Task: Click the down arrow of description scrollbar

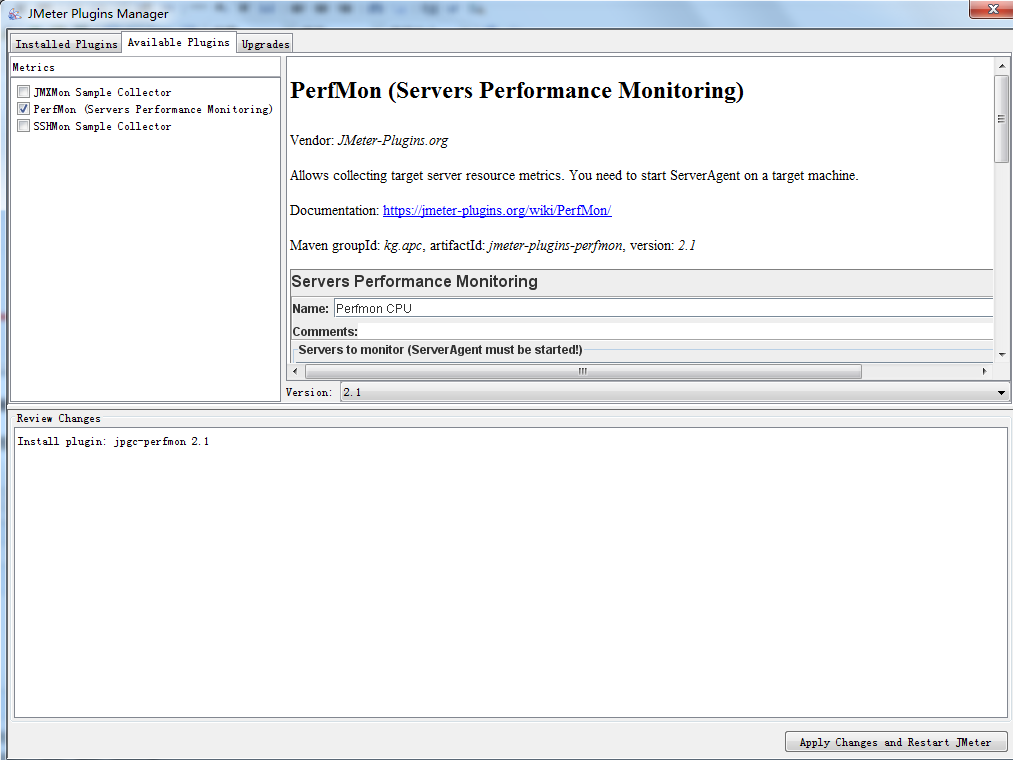Action: (x=1001, y=354)
